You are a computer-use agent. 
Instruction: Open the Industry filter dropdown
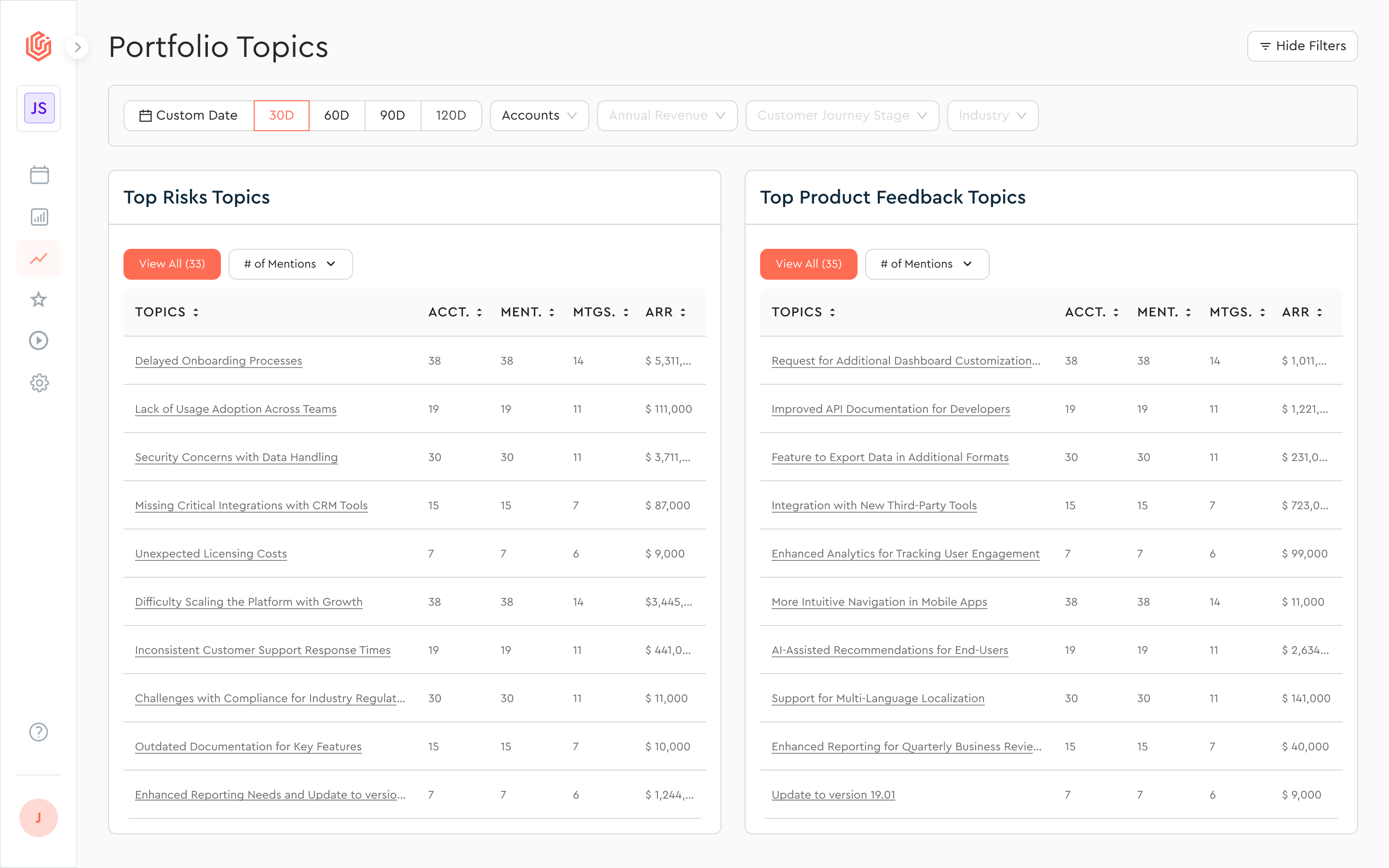(x=992, y=115)
